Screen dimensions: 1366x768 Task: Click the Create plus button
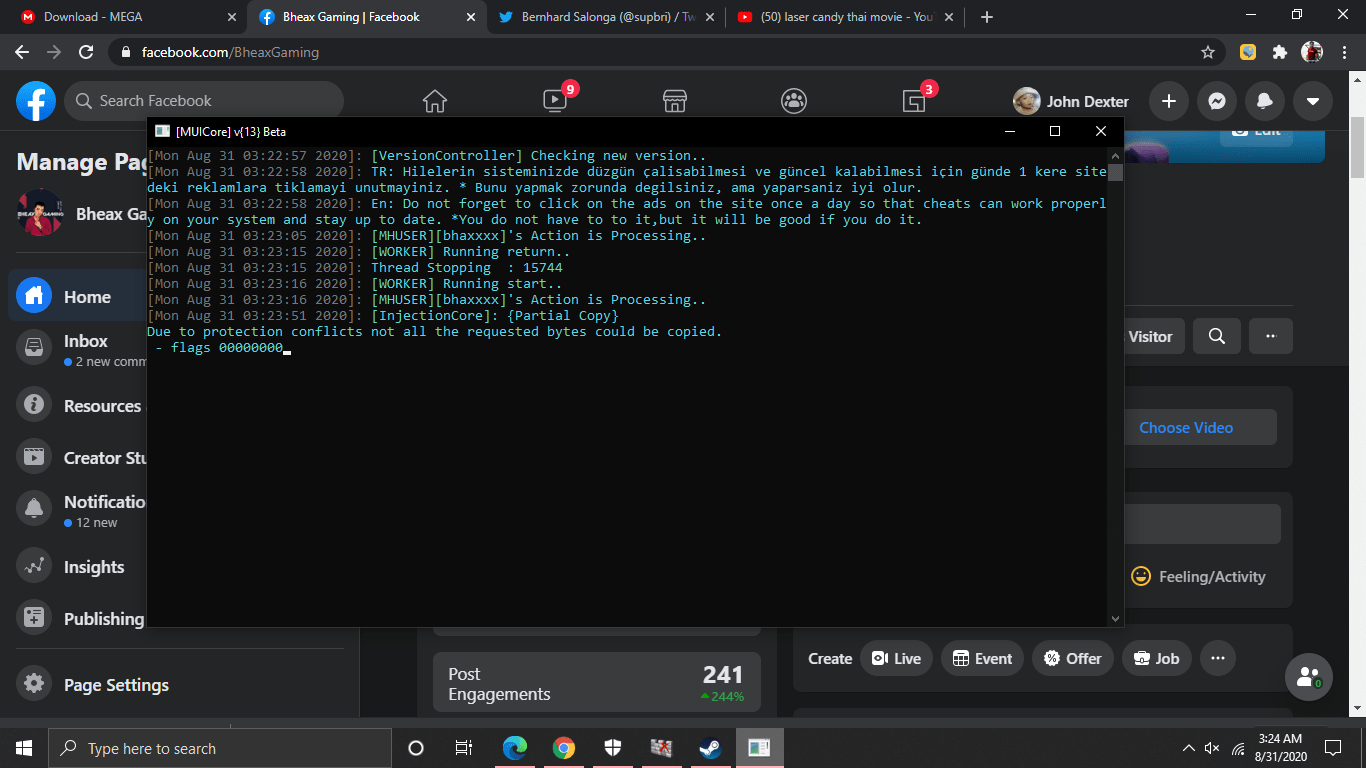coord(1168,101)
